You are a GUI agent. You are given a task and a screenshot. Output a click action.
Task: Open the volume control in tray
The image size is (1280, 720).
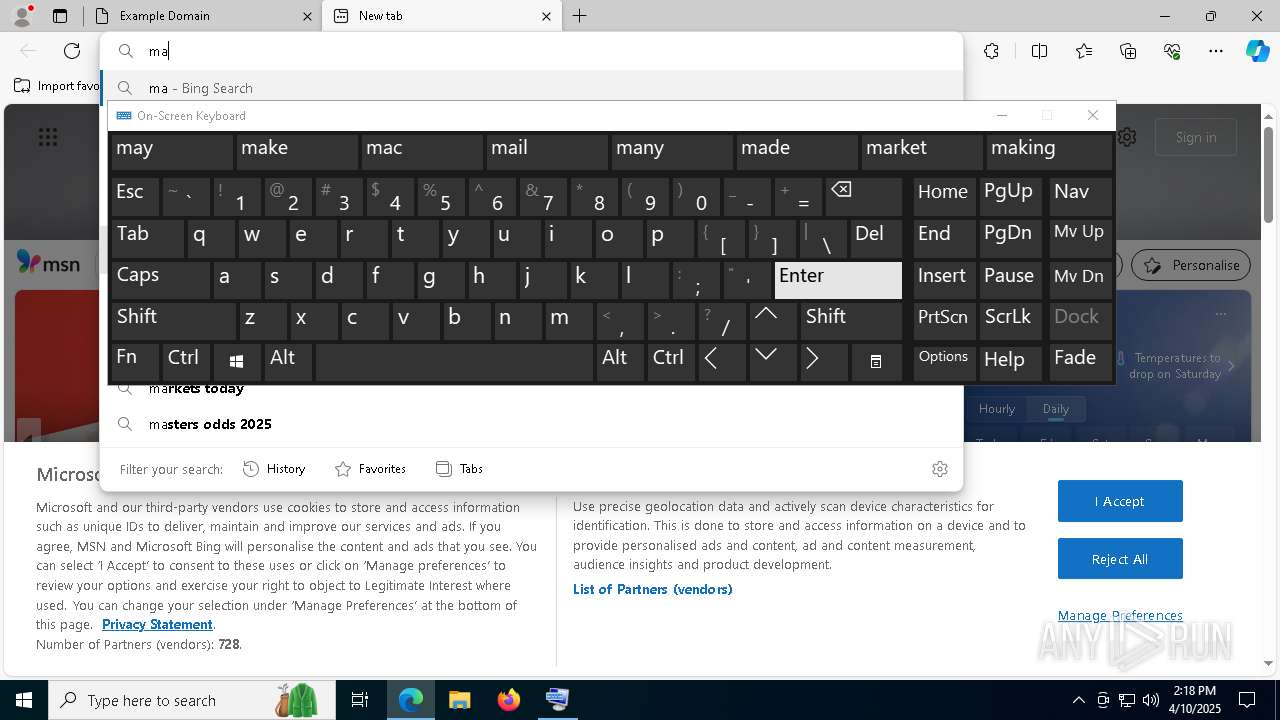pyautogui.click(x=1151, y=700)
